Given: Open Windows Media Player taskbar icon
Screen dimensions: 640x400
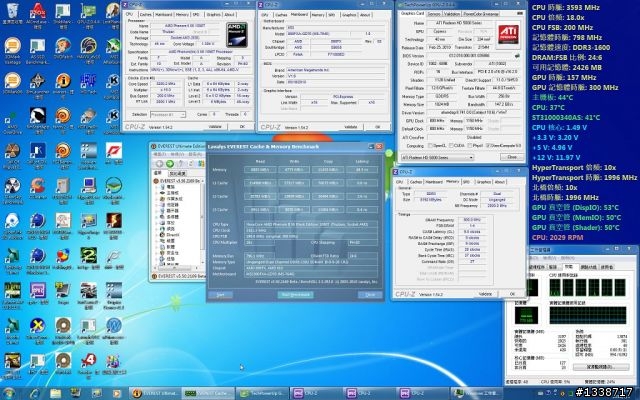Looking at the screenshot, I should (117, 393).
